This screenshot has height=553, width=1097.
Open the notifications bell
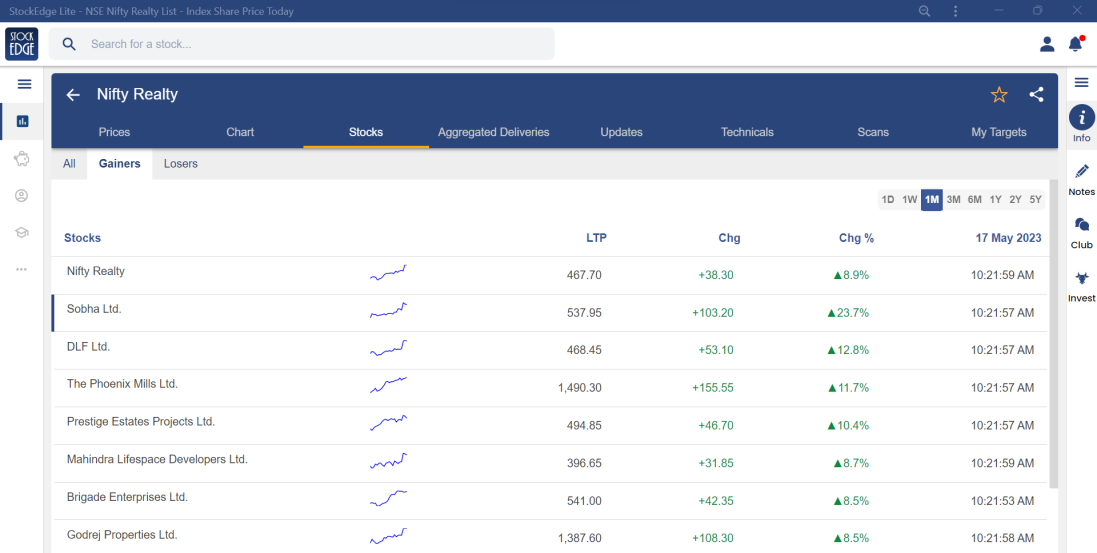pyautogui.click(x=1075, y=44)
